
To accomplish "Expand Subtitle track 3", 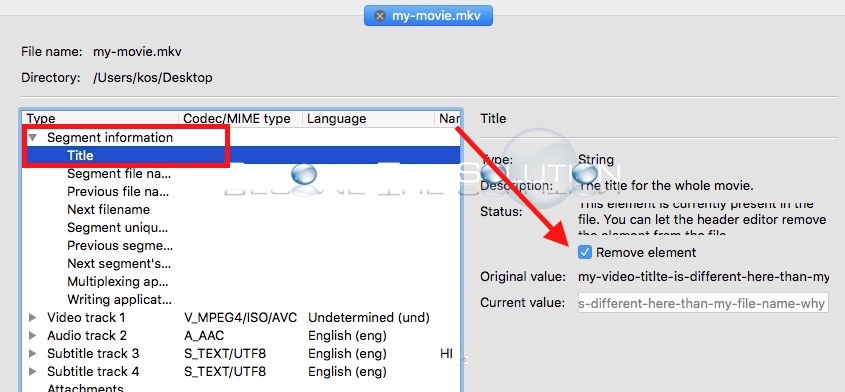I will [x=33, y=354].
